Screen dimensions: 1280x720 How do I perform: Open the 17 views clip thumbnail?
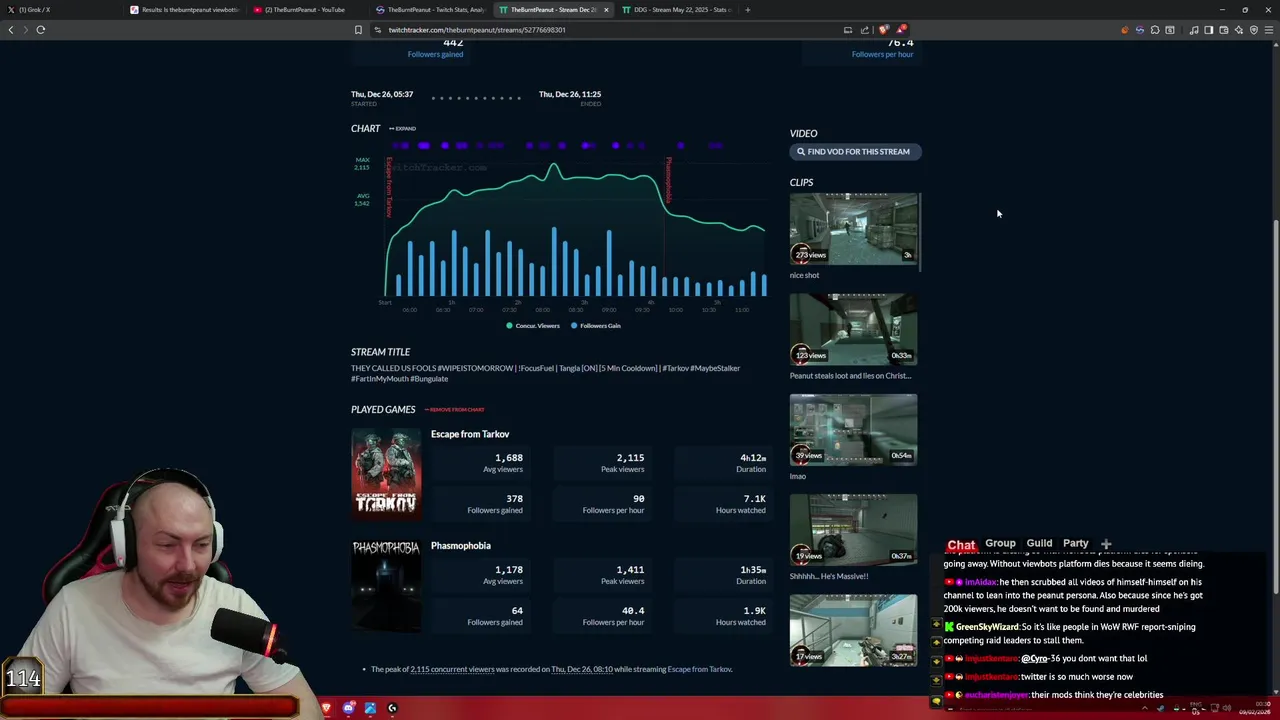tap(853, 631)
